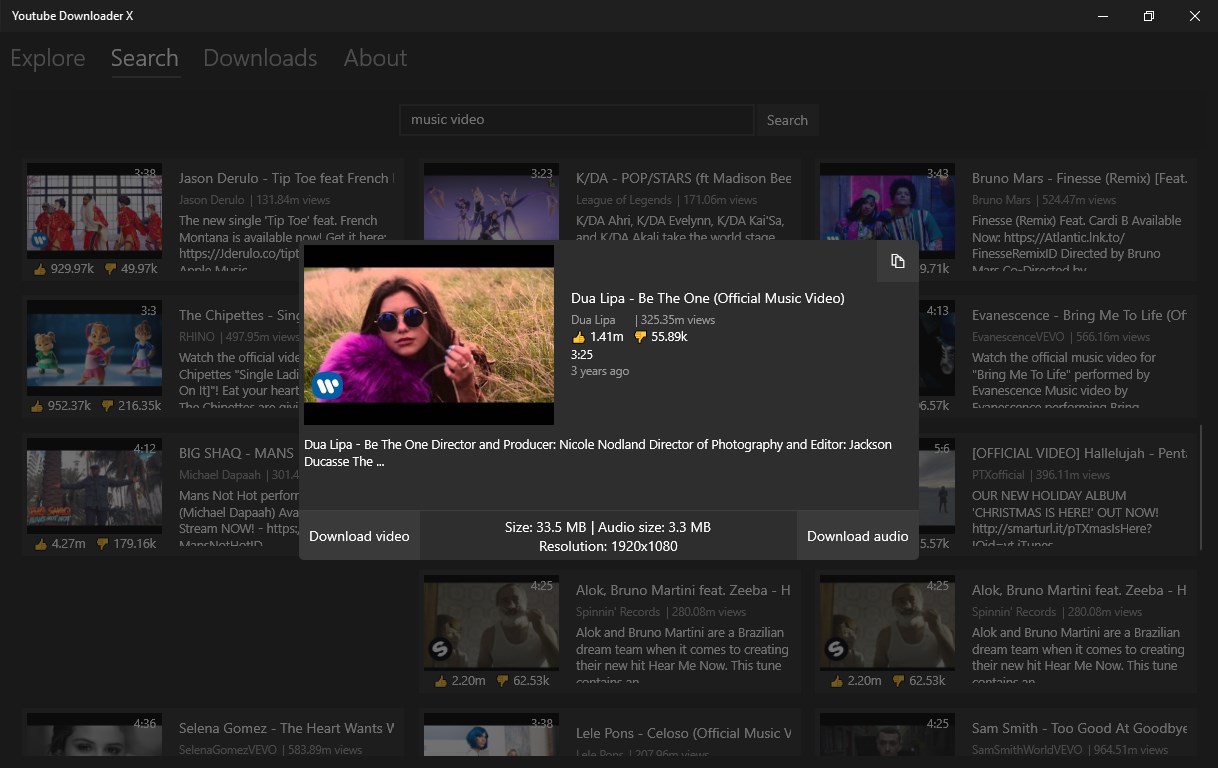The image size is (1218, 768).
Task: Click the 'Resolution: 1920x1080' text
Action: pyautogui.click(x=608, y=546)
